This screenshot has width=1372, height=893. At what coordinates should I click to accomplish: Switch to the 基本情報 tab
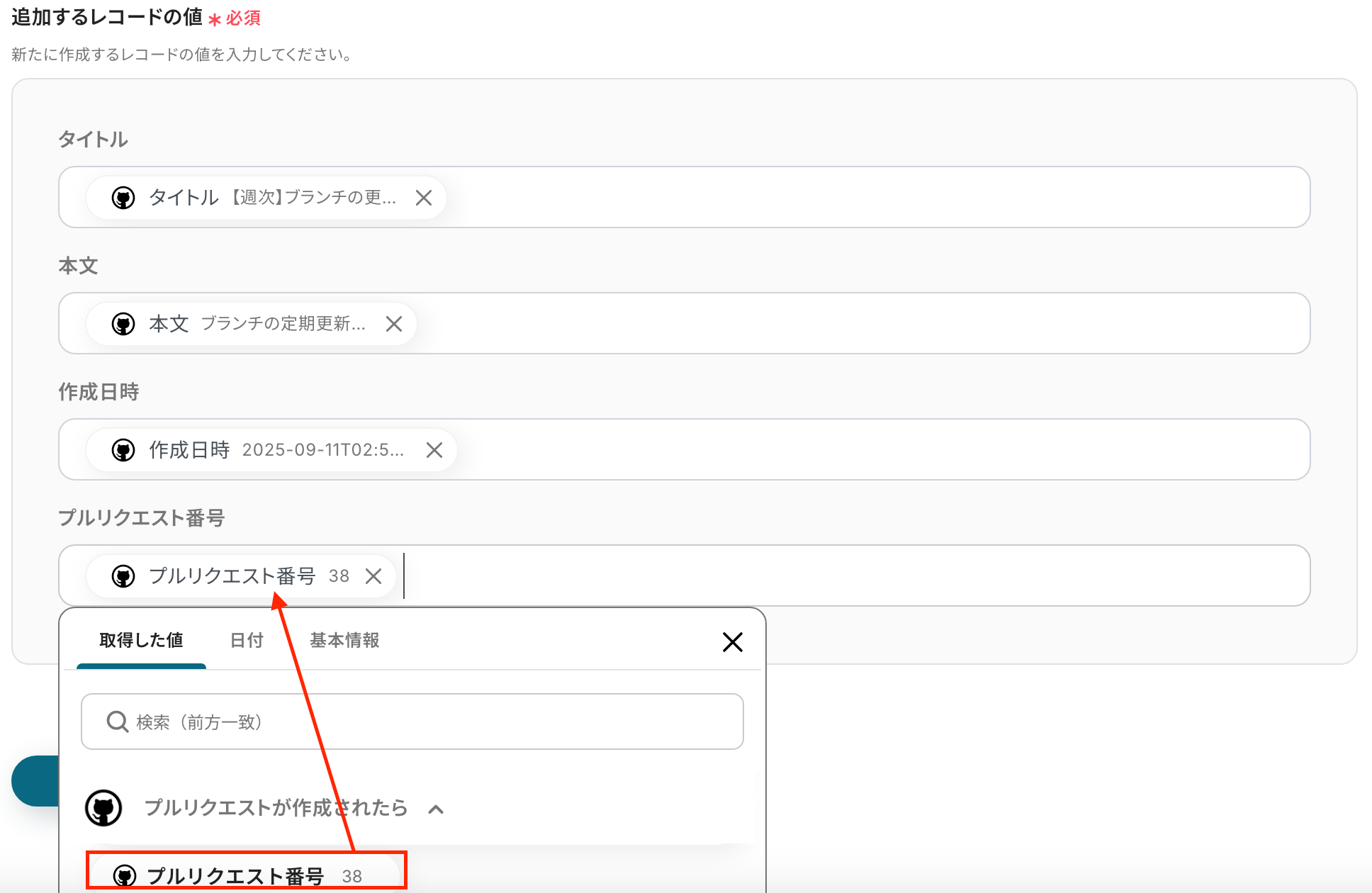344,641
